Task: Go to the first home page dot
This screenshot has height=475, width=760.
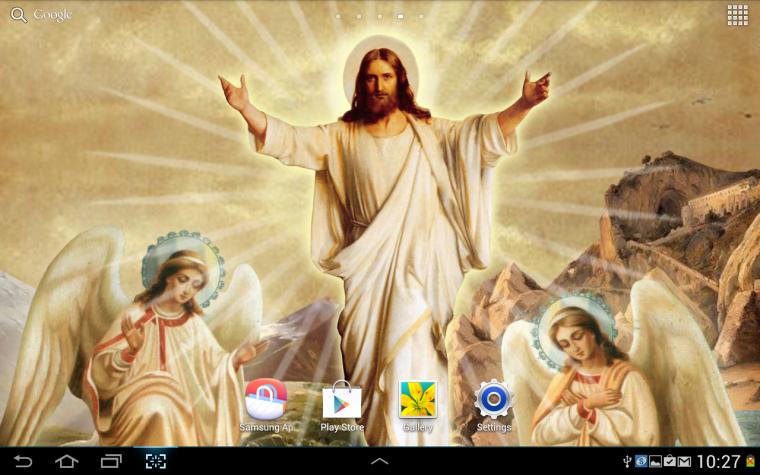Action: (338, 16)
